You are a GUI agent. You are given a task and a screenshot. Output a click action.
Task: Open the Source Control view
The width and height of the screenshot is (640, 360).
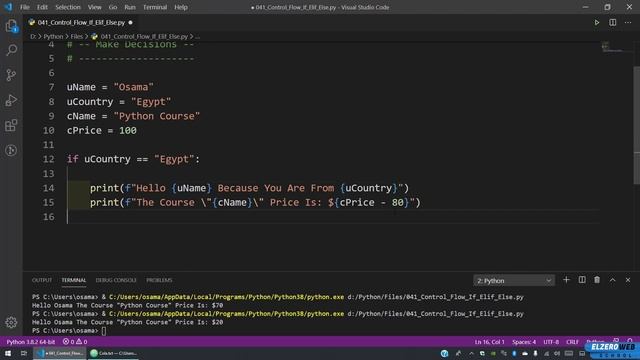pyautogui.click(x=11, y=75)
